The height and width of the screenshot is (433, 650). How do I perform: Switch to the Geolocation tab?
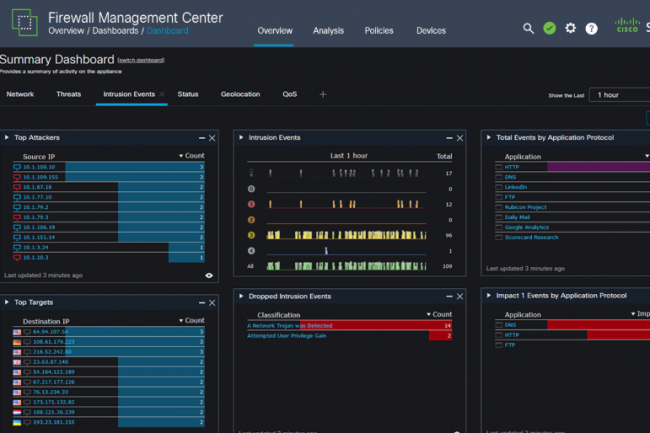[240, 95]
